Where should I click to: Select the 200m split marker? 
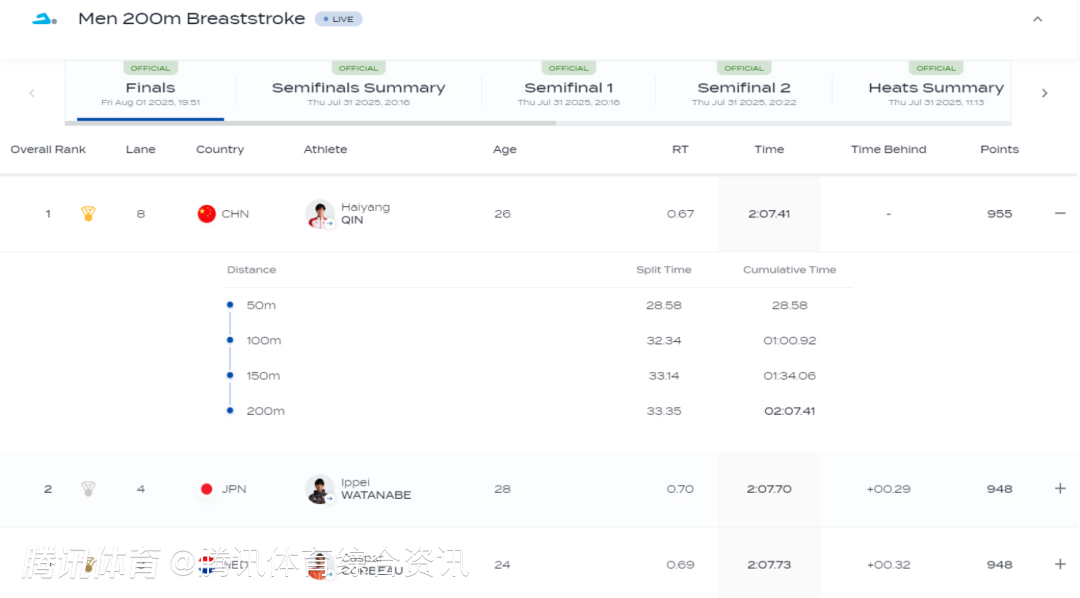(230, 410)
